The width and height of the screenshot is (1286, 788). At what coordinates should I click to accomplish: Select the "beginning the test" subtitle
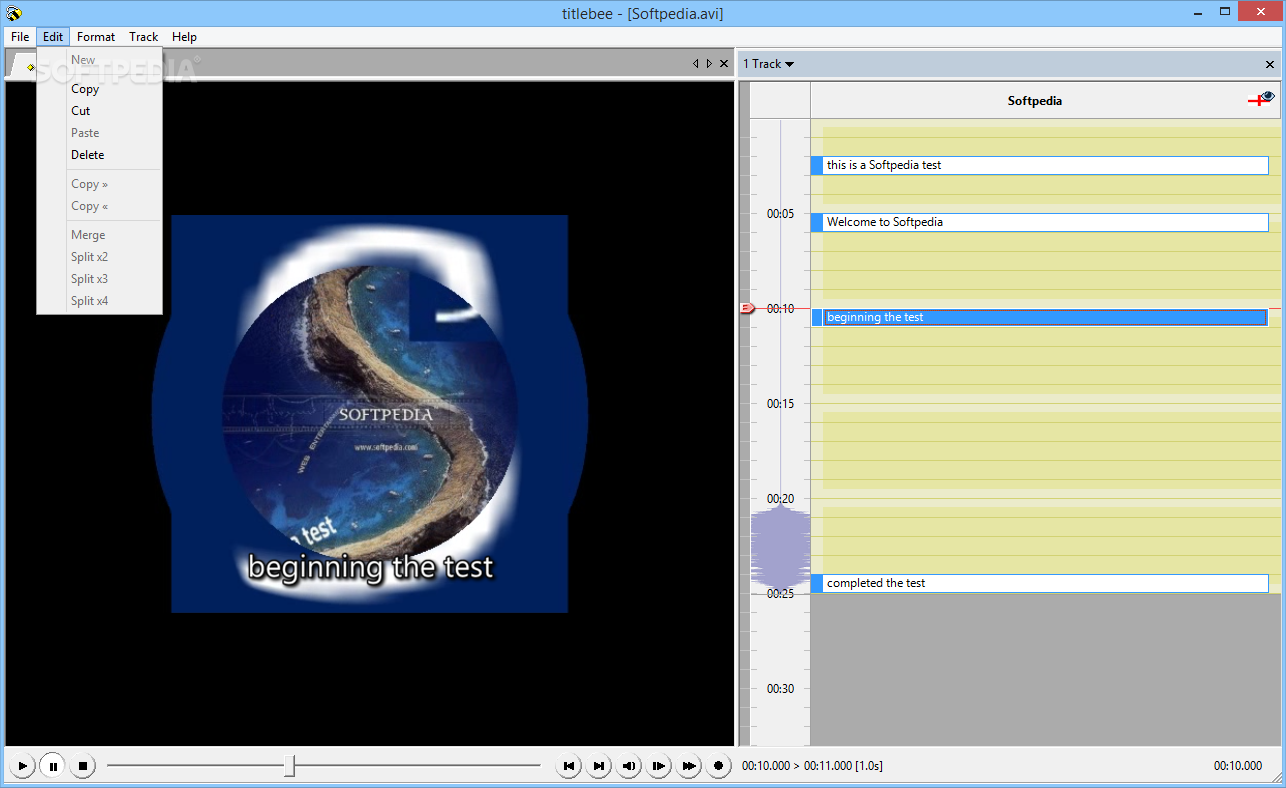(1040, 317)
